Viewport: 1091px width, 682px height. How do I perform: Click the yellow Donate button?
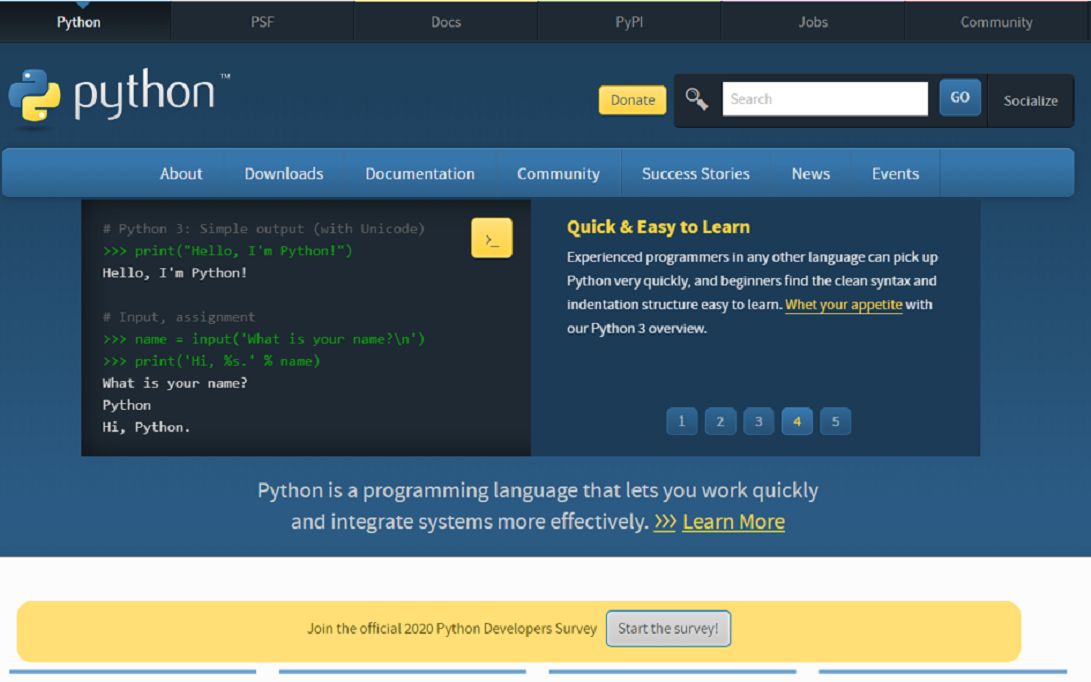coord(632,100)
